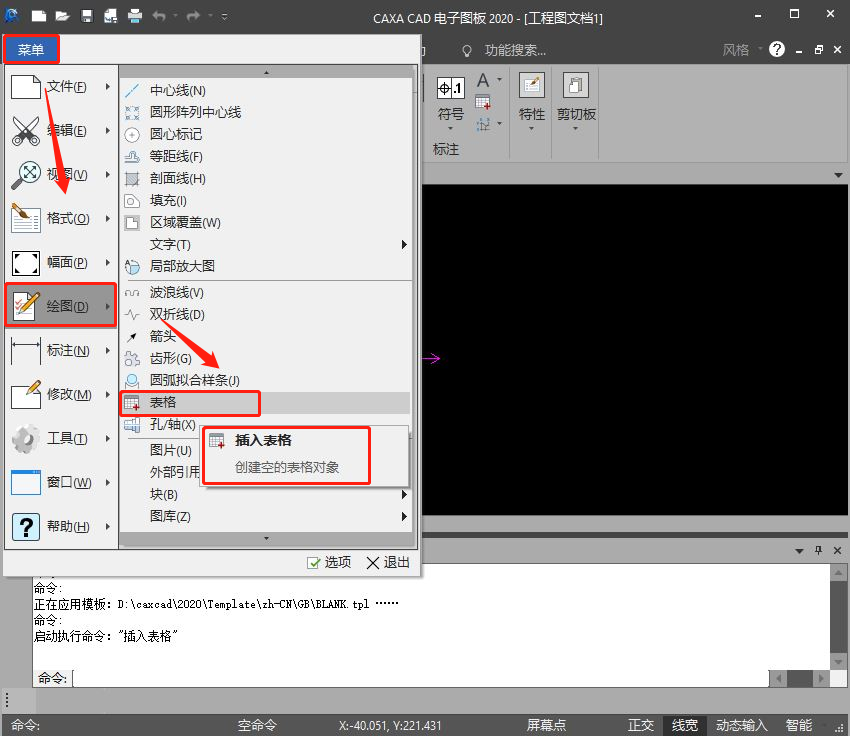Select 区域覆盖(W) command

click(x=266, y=222)
